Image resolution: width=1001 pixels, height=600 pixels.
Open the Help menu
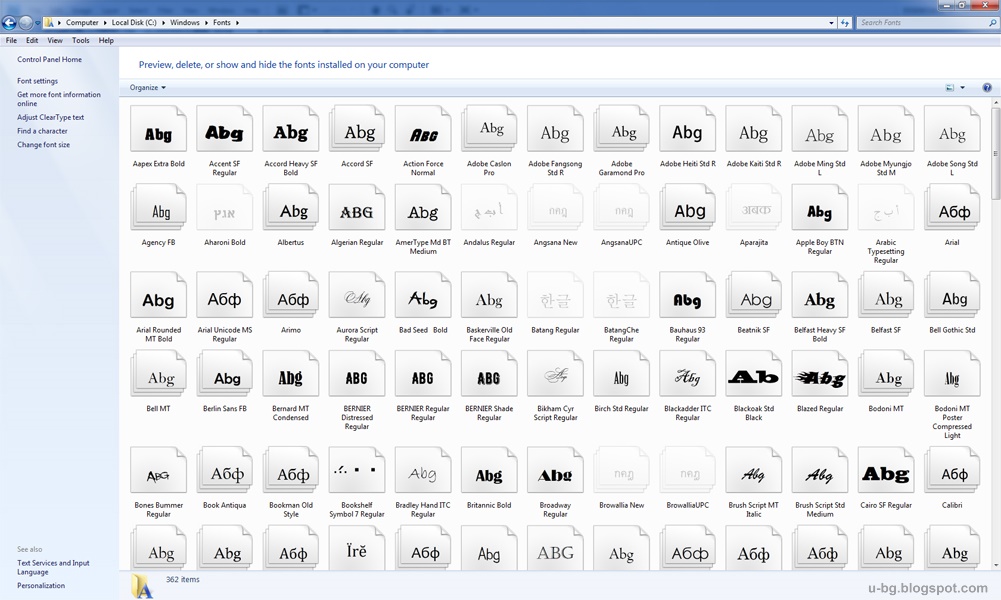click(x=106, y=40)
